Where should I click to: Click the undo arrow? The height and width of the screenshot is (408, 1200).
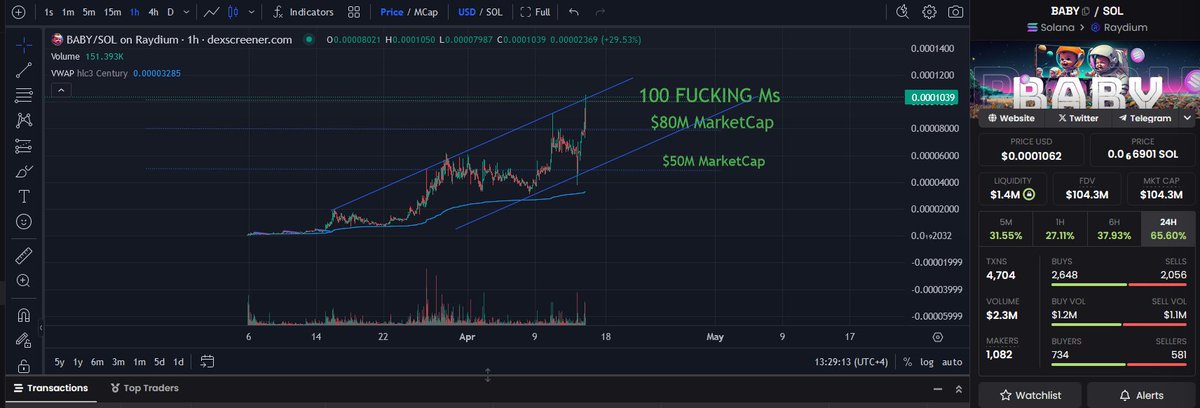click(x=573, y=12)
